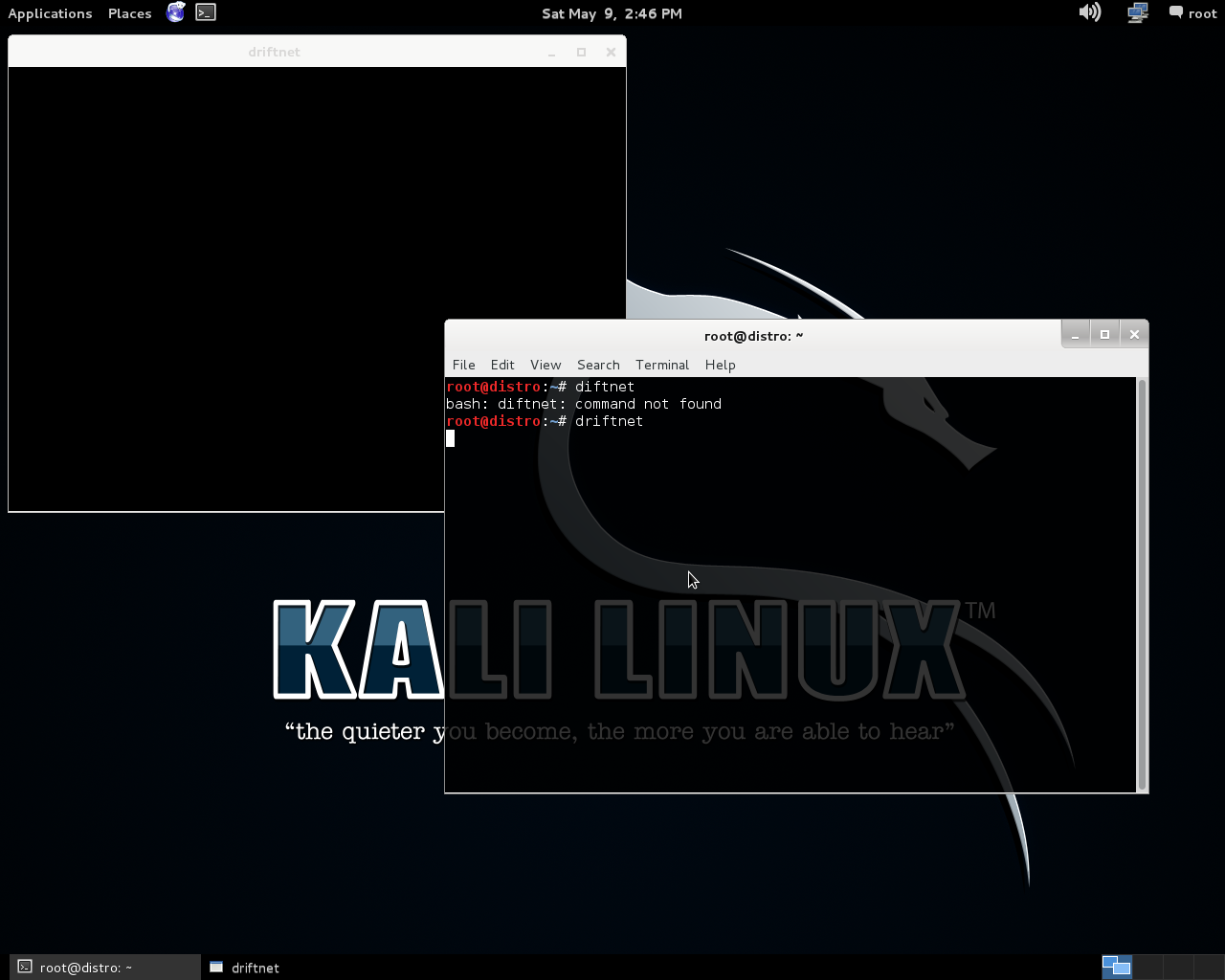Select the first workspace in the switcher
1225x980 pixels.
(x=1116, y=967)
